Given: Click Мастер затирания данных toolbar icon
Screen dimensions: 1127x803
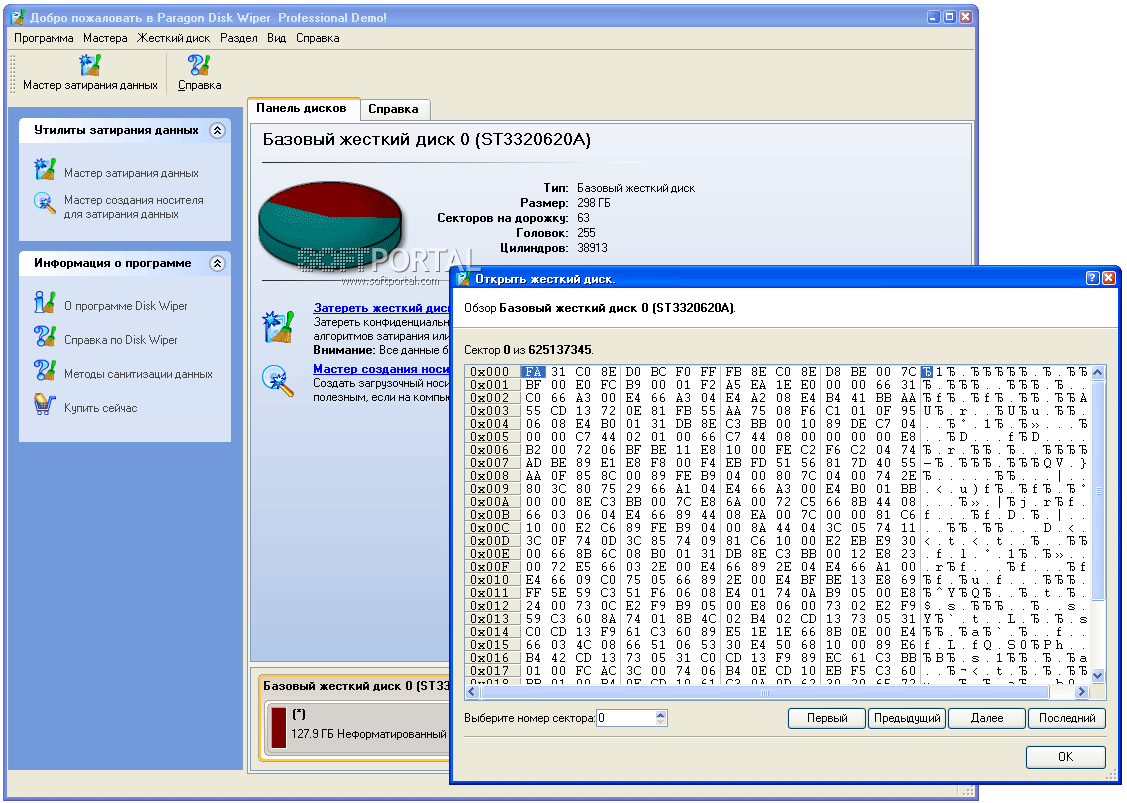Looking at the screenshot, I should pyautogui.click(x=90, y=65).
